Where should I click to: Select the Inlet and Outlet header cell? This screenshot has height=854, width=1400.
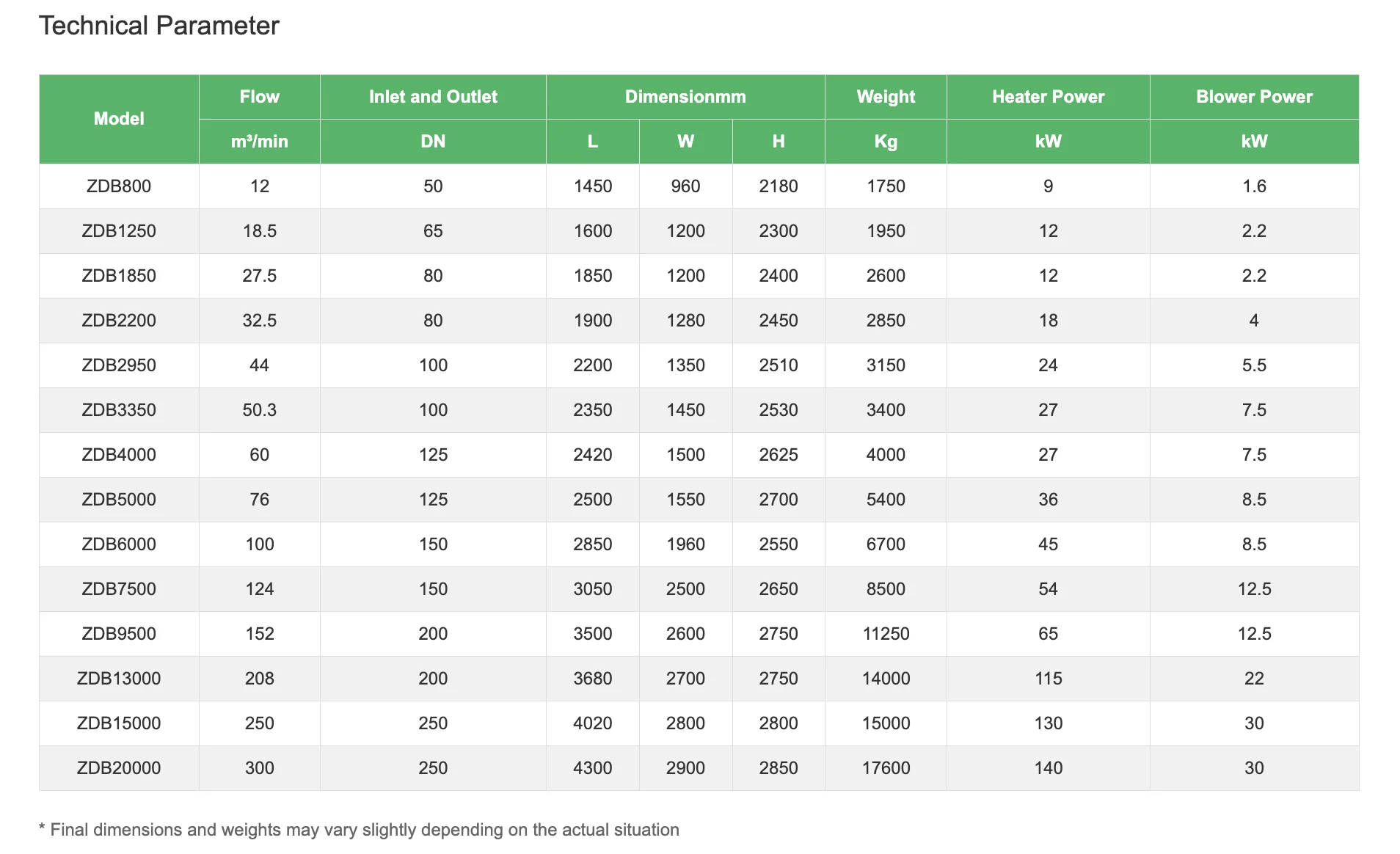click(x=433, y=97)
